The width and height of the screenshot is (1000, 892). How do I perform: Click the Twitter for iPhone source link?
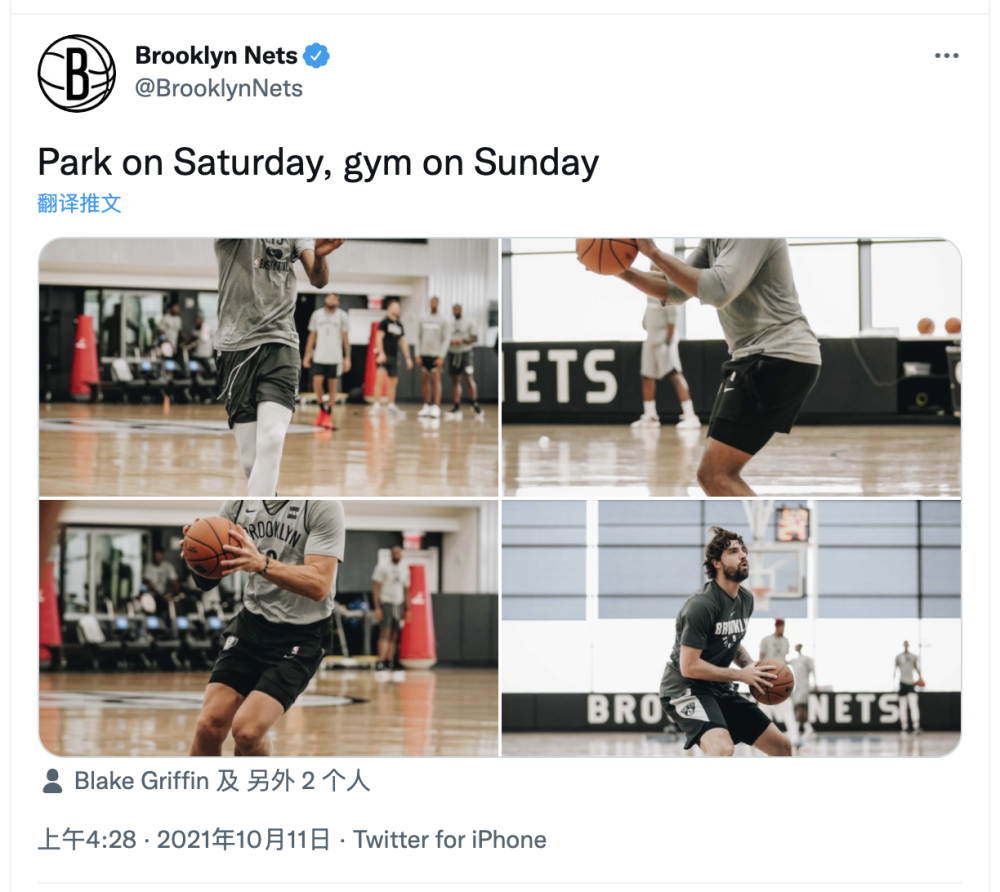(450, 840)
